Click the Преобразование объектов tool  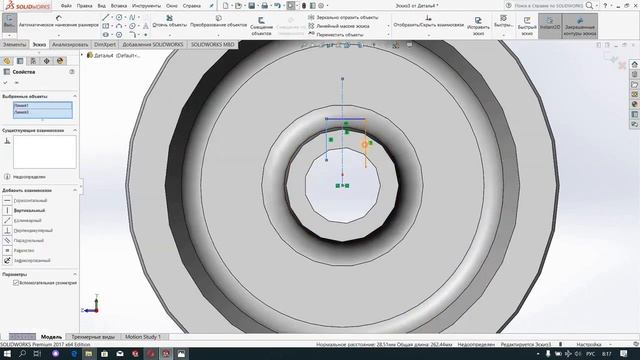(218, 22)
